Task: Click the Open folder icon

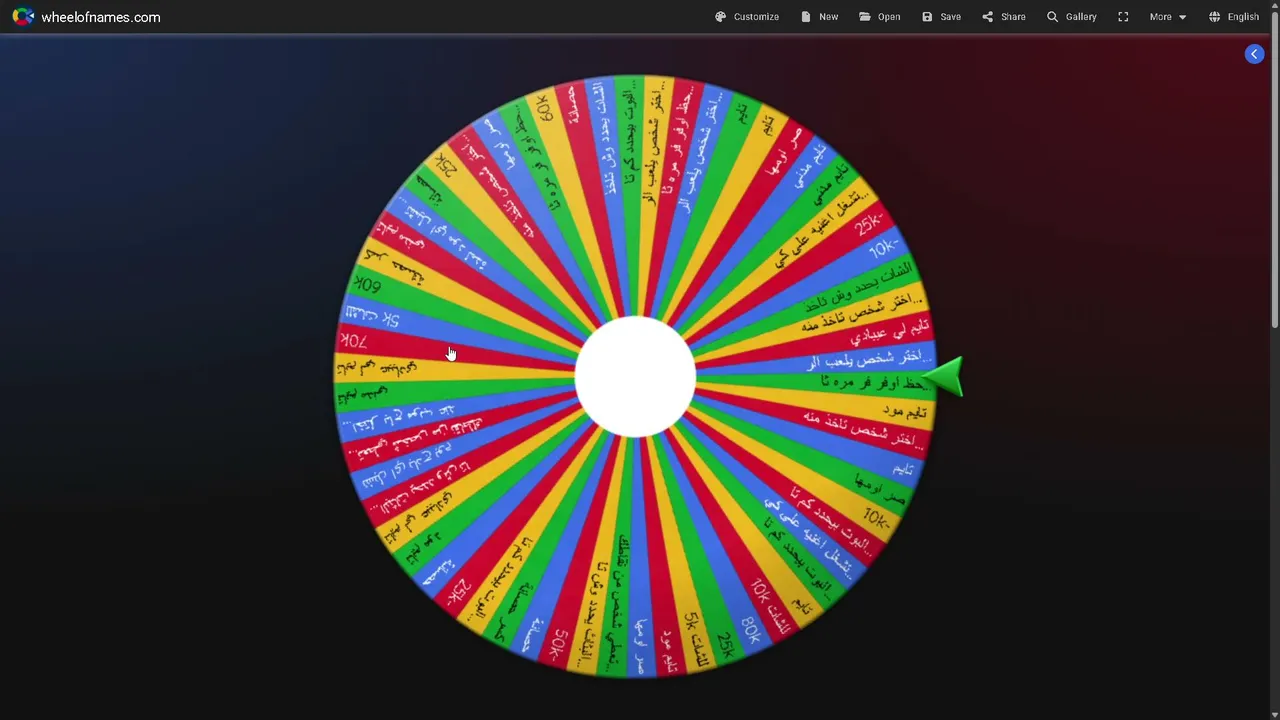Action: pos(864,17)
